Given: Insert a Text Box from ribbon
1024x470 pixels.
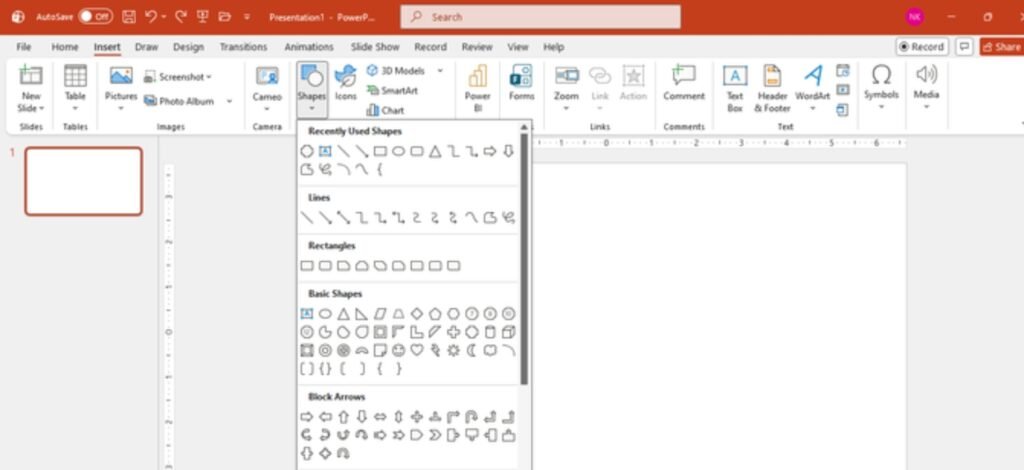Looking at the screenshot, I should coord(735,89).
